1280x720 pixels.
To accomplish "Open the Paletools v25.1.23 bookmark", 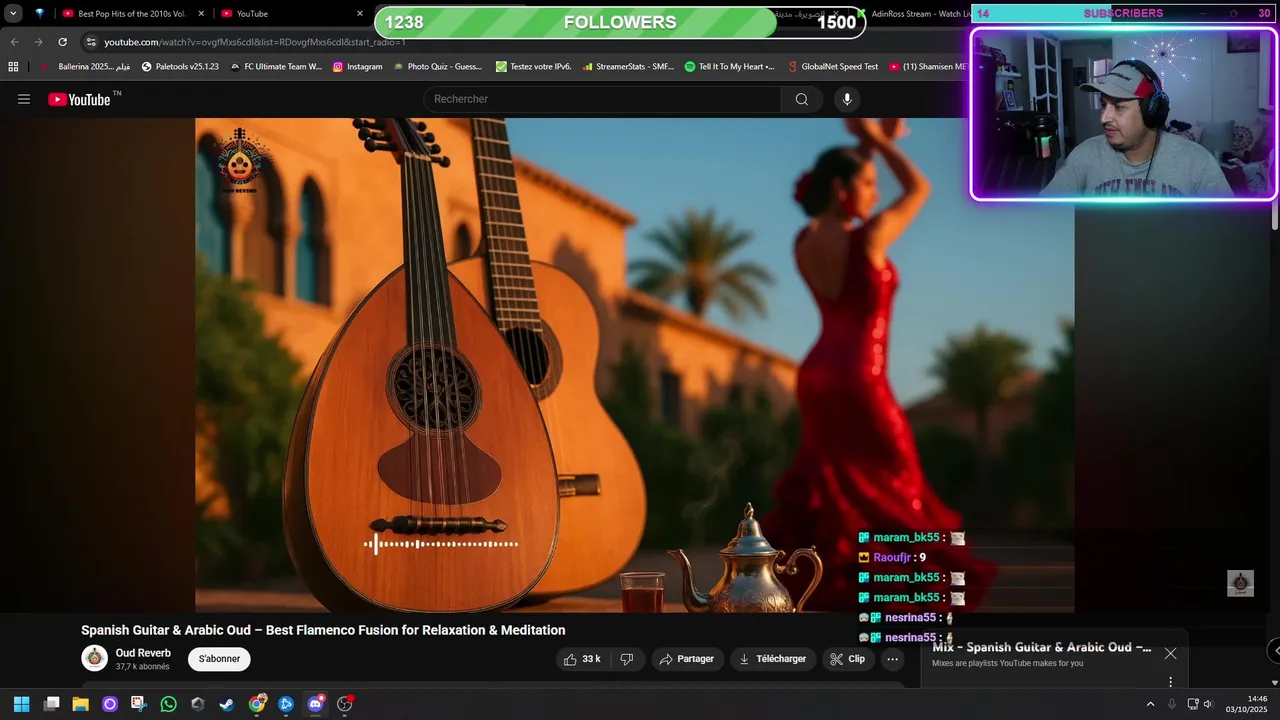I will 180,67.
